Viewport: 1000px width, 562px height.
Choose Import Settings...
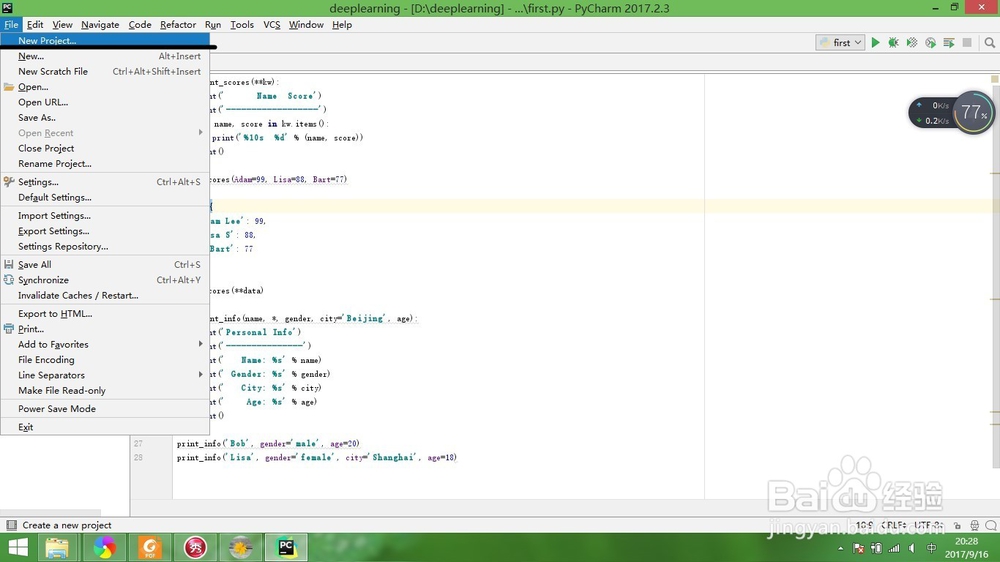click(105, 216)
